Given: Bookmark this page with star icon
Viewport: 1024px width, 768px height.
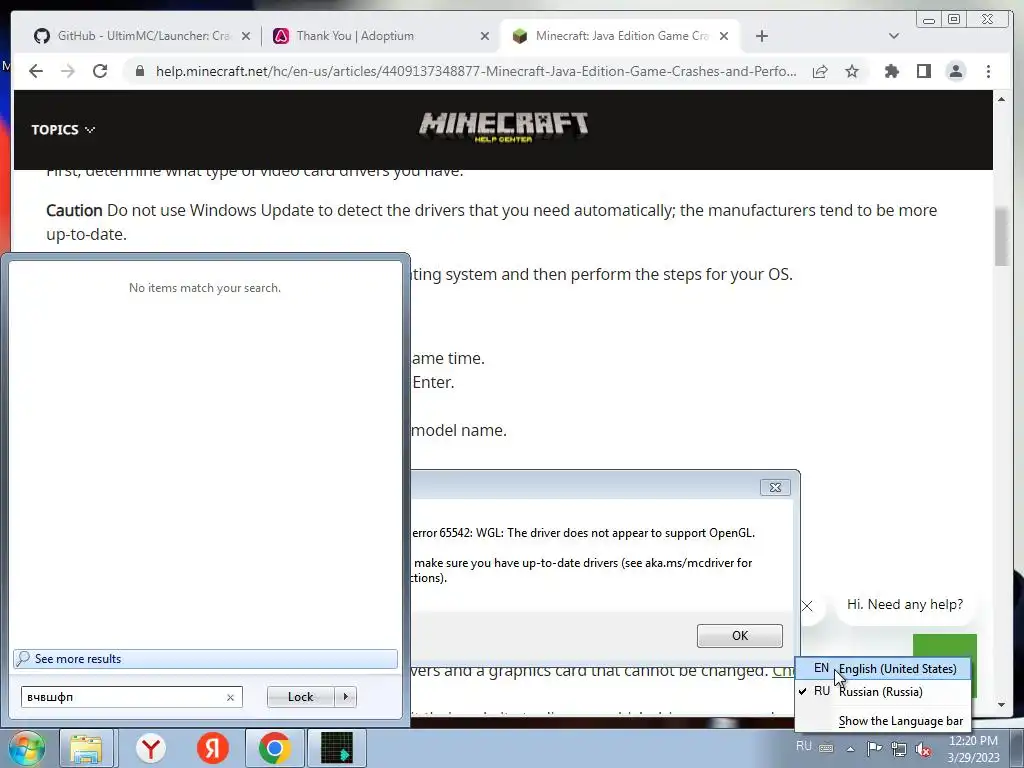Looking at the screenshot, I should click(852, 71).
